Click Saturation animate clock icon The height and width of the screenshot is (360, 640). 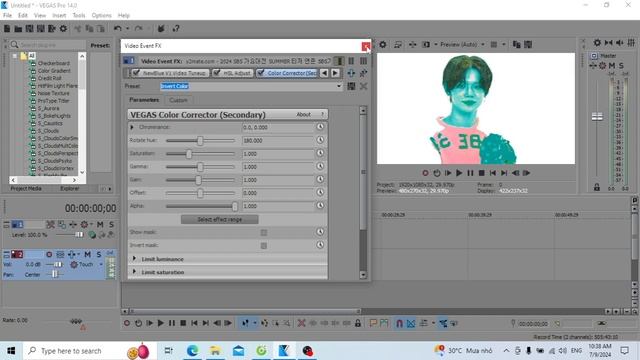[320, 153]
